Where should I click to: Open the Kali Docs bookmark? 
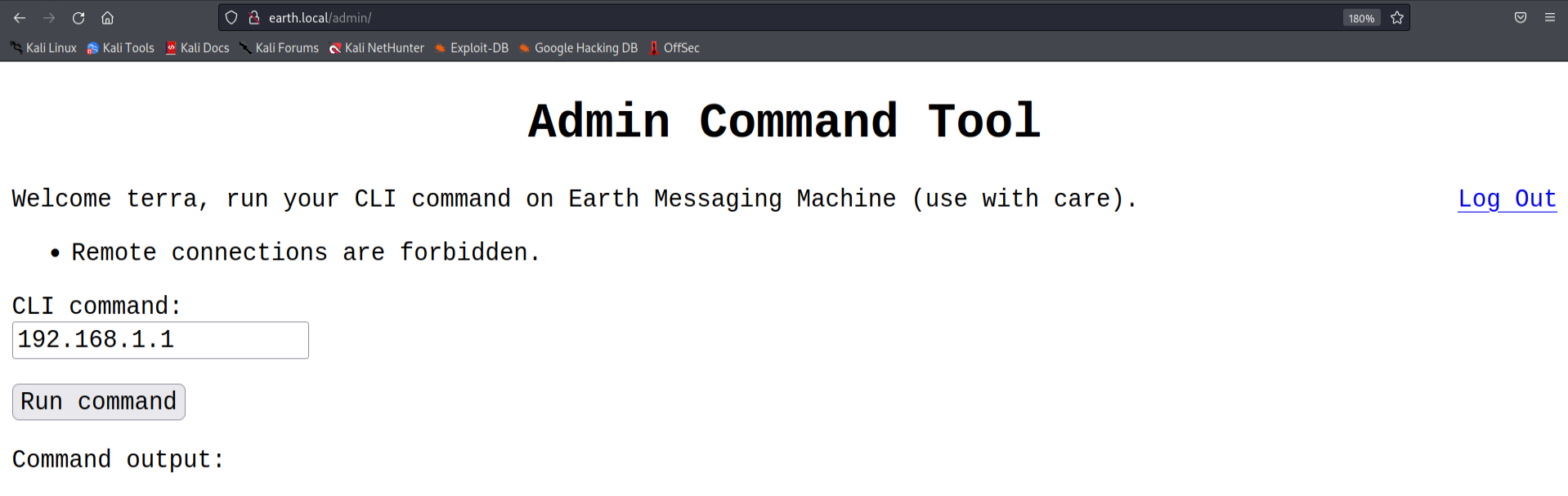click(x=198, y=48)
